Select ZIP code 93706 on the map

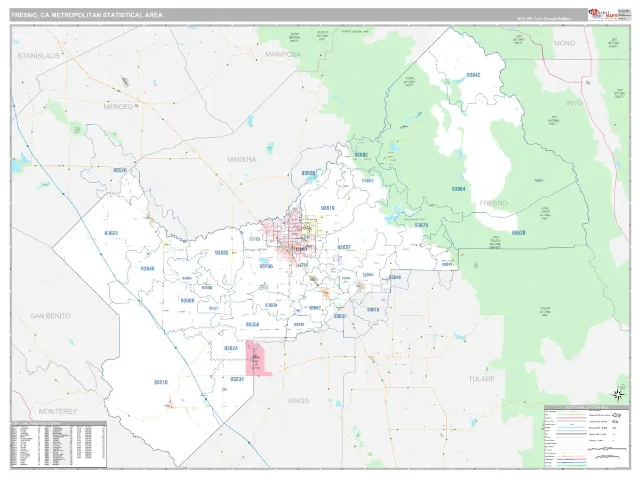266,266
